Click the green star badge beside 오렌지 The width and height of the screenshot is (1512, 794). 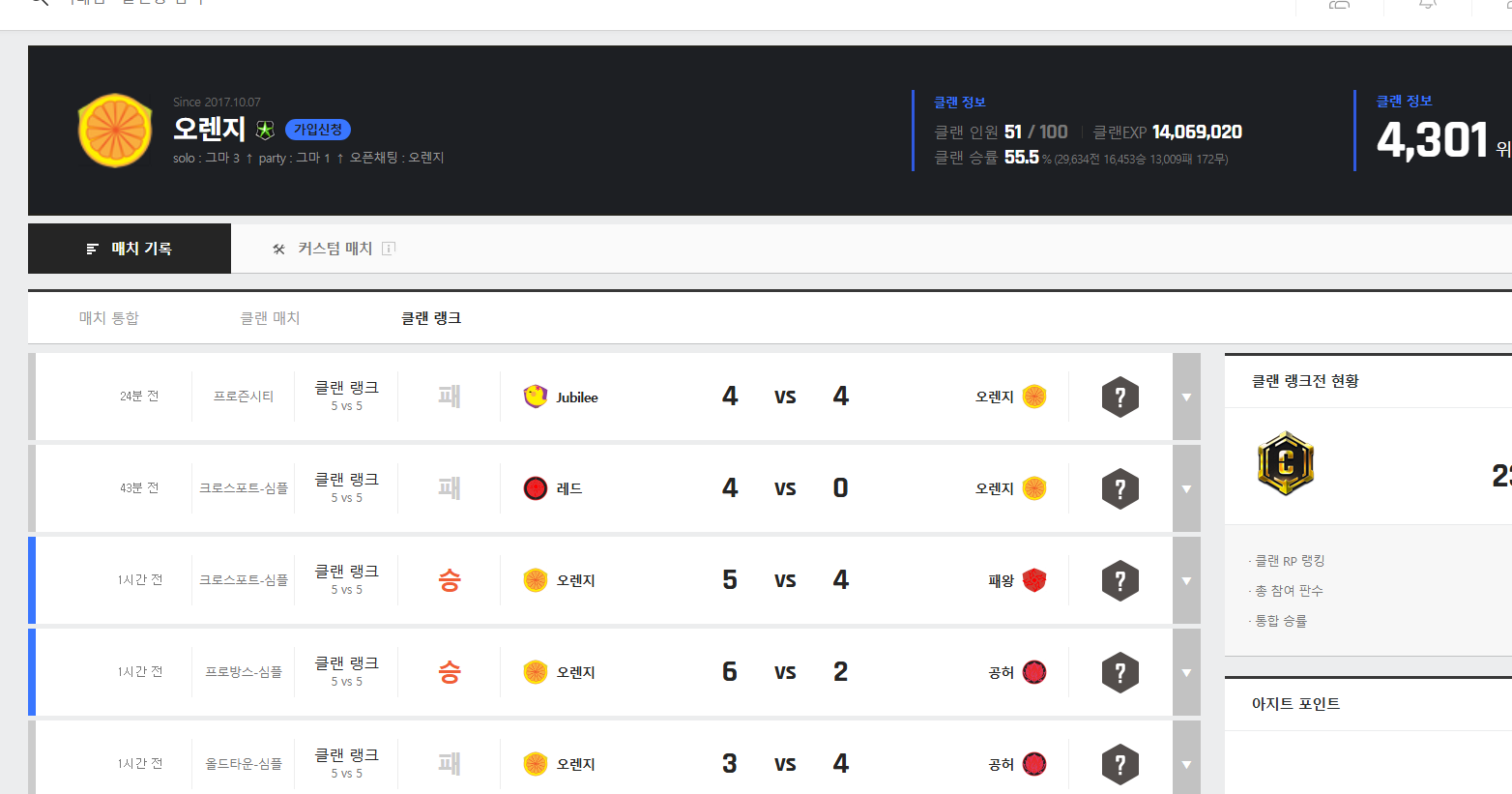tap(265, 130)
